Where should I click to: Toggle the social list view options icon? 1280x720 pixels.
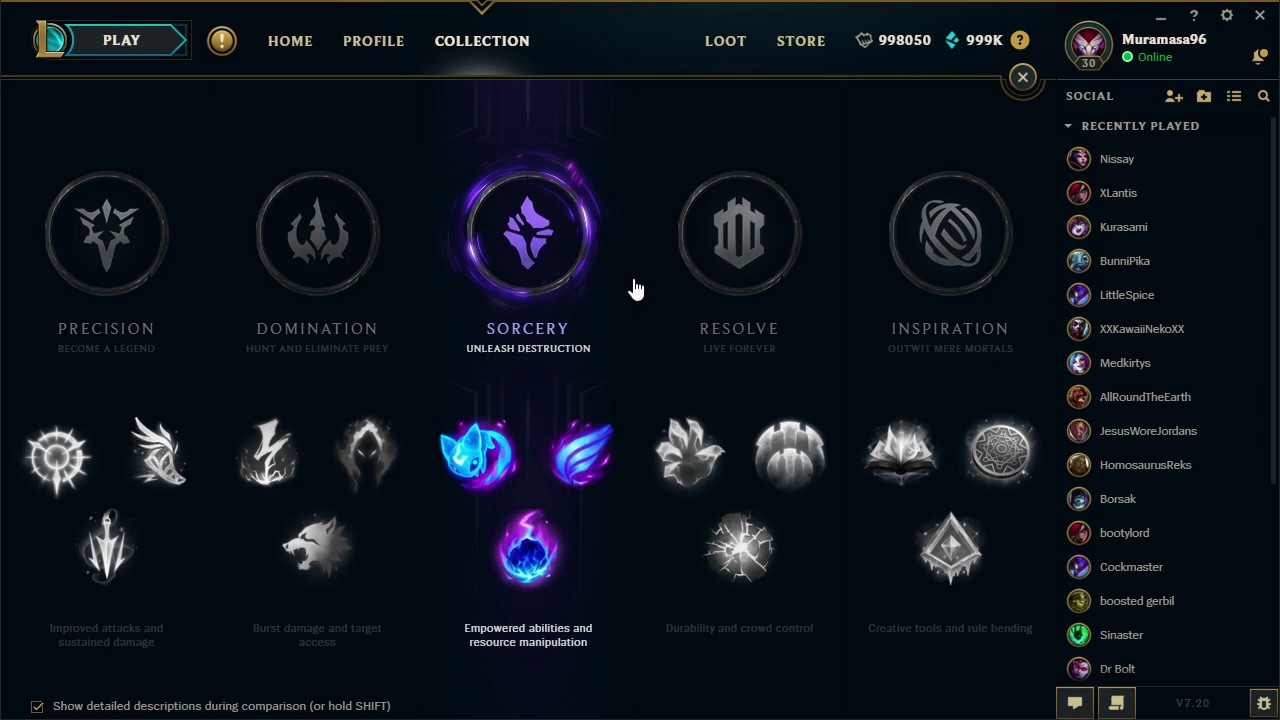1234,96
